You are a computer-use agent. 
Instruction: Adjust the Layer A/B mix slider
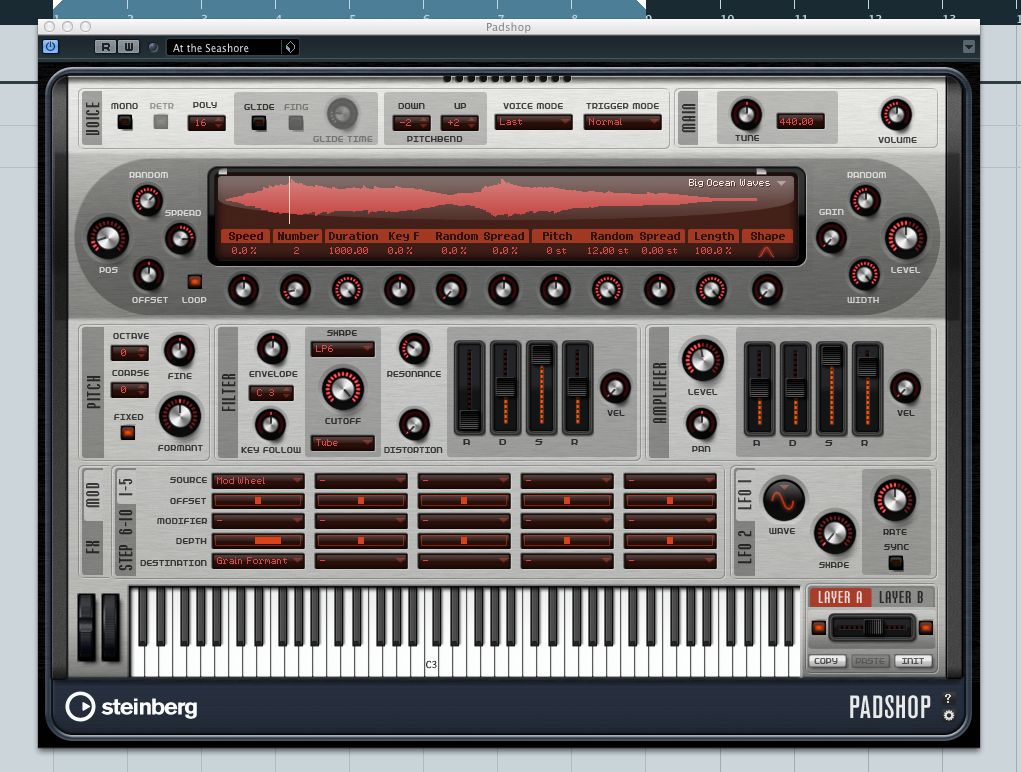(x=872, y=627)
